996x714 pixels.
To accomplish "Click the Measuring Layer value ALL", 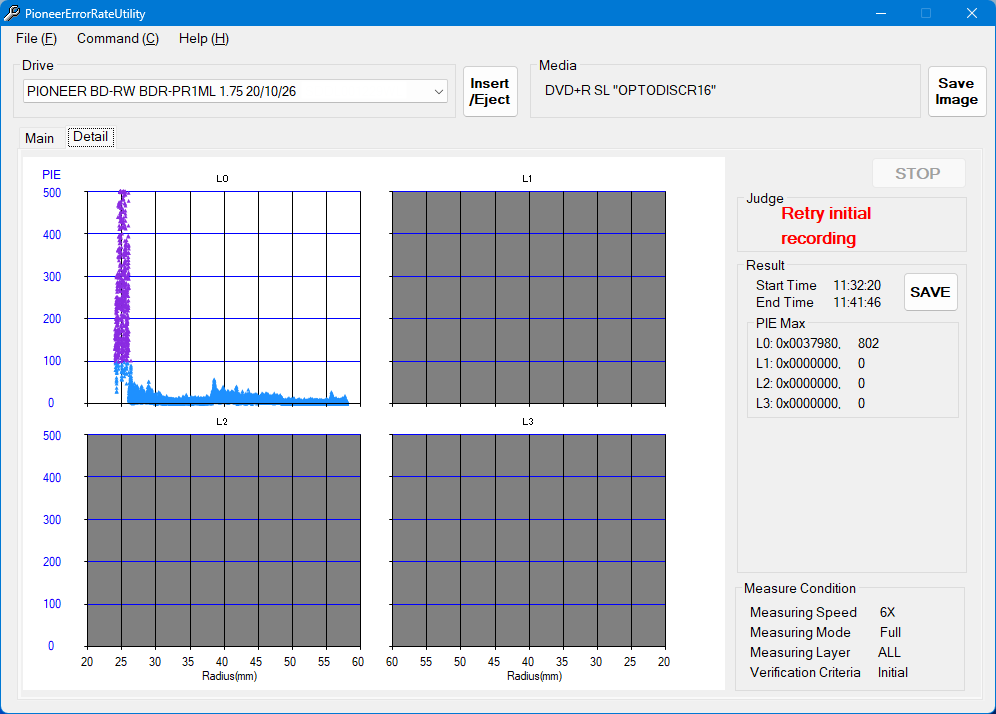I will (x=889, y=652).
